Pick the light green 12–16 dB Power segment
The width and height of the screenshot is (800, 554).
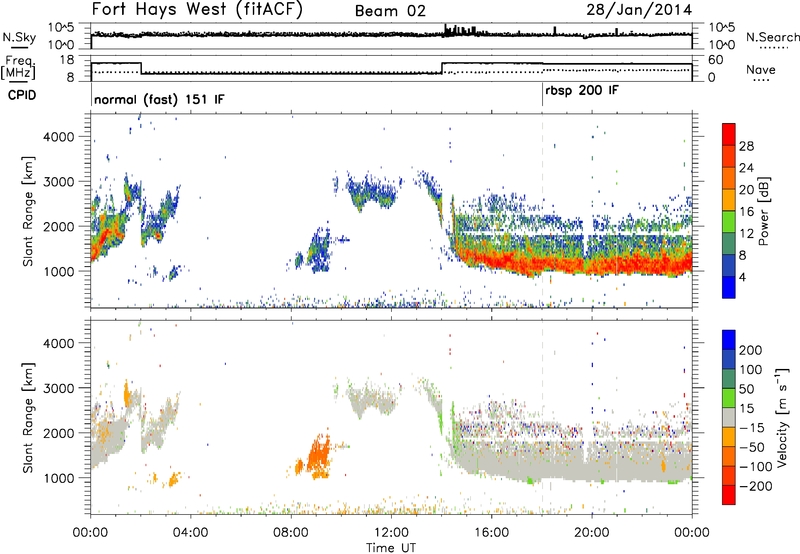729,222
